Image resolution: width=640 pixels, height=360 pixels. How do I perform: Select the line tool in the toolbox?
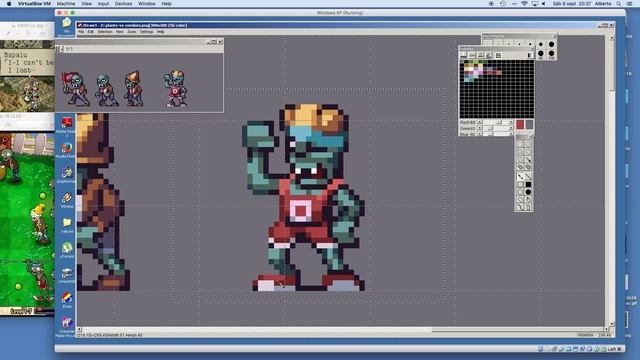point(528,177)
